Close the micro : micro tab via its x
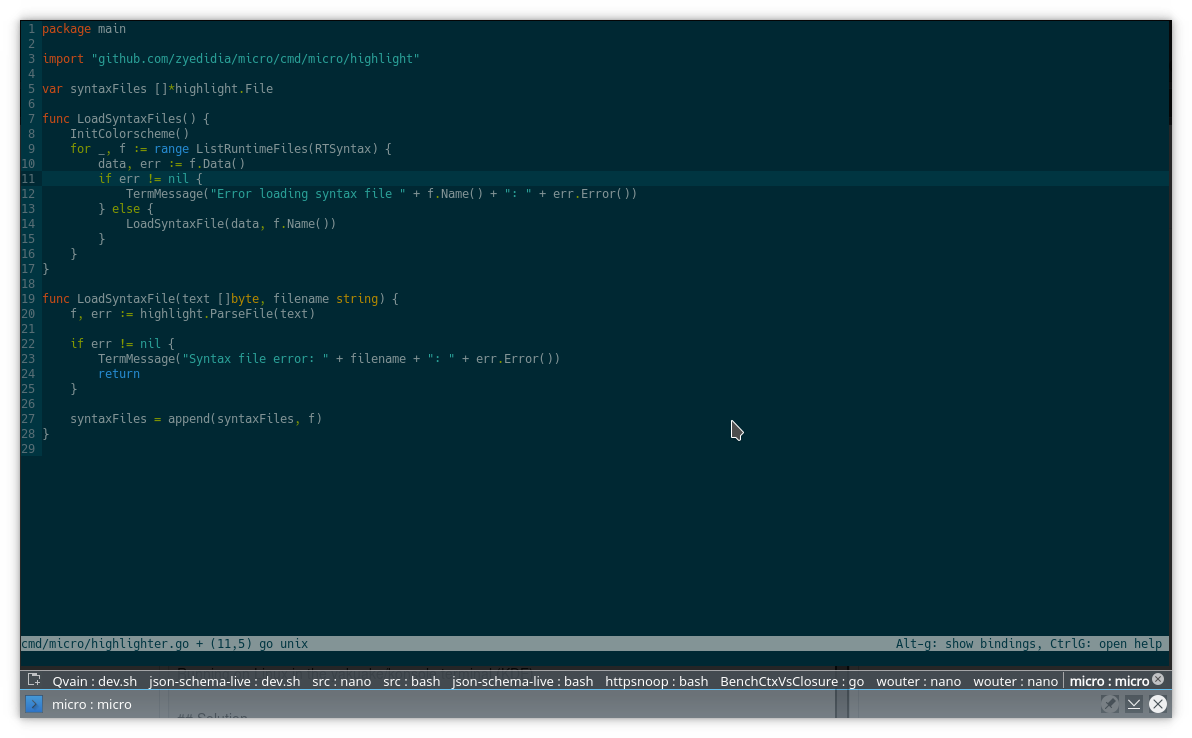This screenshot has width=1192, height=738. pyautogui.click(x=1157, y=679)
